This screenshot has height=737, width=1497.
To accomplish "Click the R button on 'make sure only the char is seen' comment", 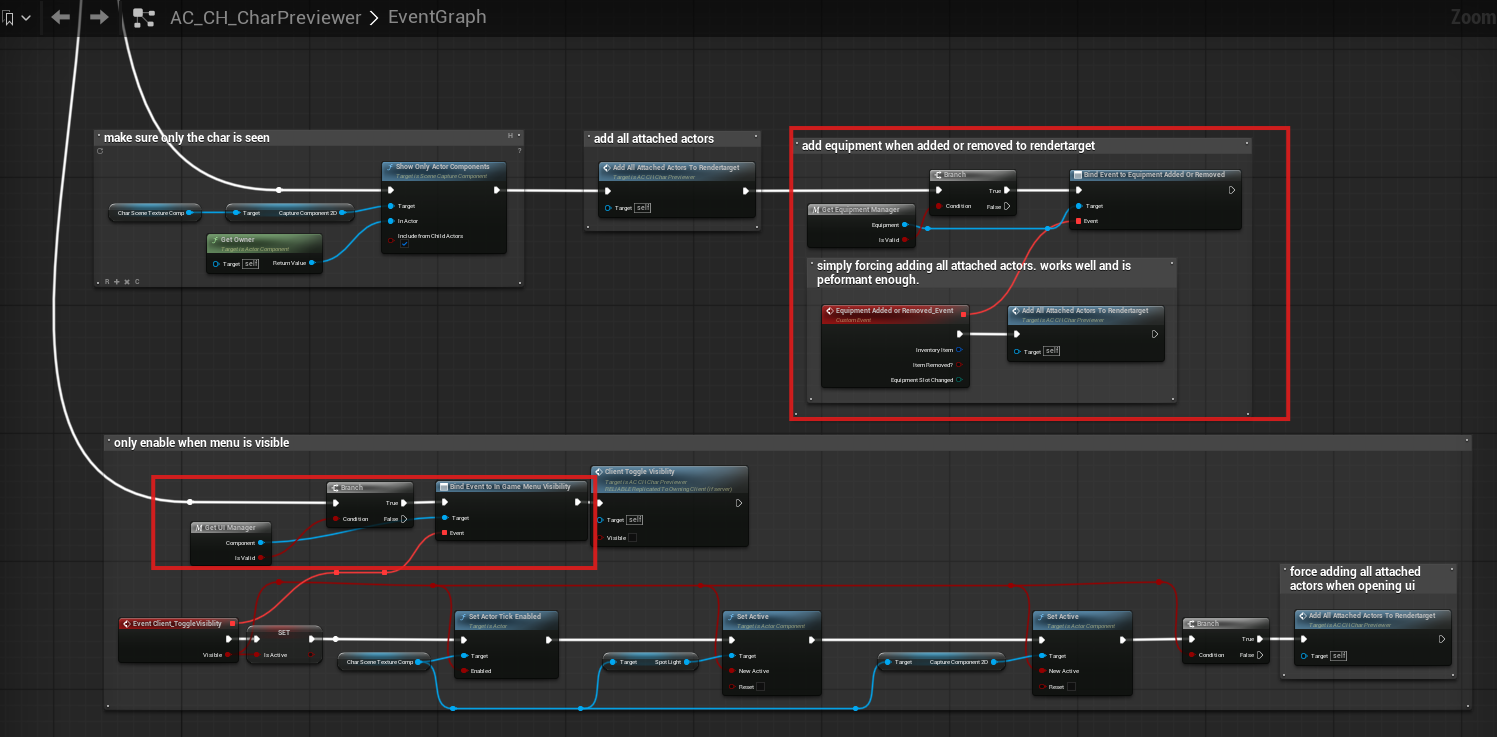I will pyautogui.click(x=107, y=282).
